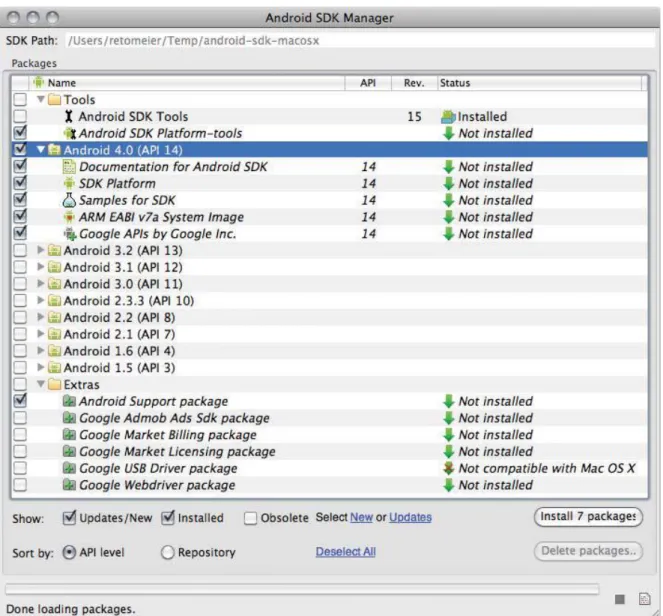Click the SDK Platform android icon

click(x=69, y=183)
